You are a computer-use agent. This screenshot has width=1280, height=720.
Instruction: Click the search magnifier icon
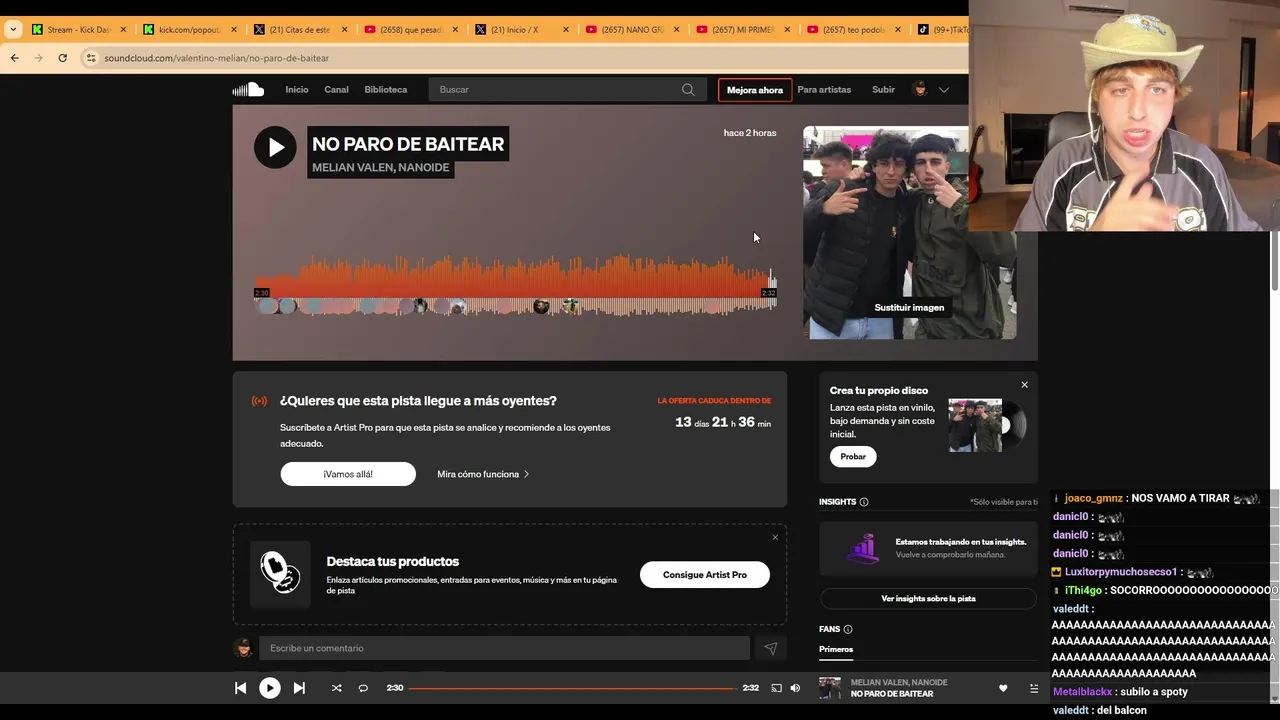(x=688, y=90)
